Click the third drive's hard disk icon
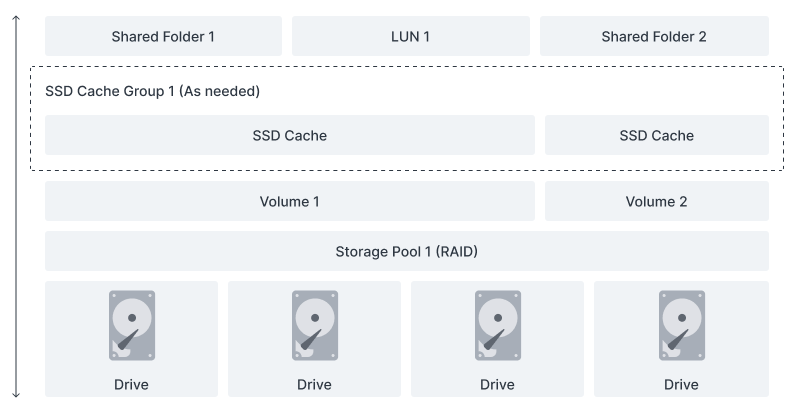 pos(498,326)
